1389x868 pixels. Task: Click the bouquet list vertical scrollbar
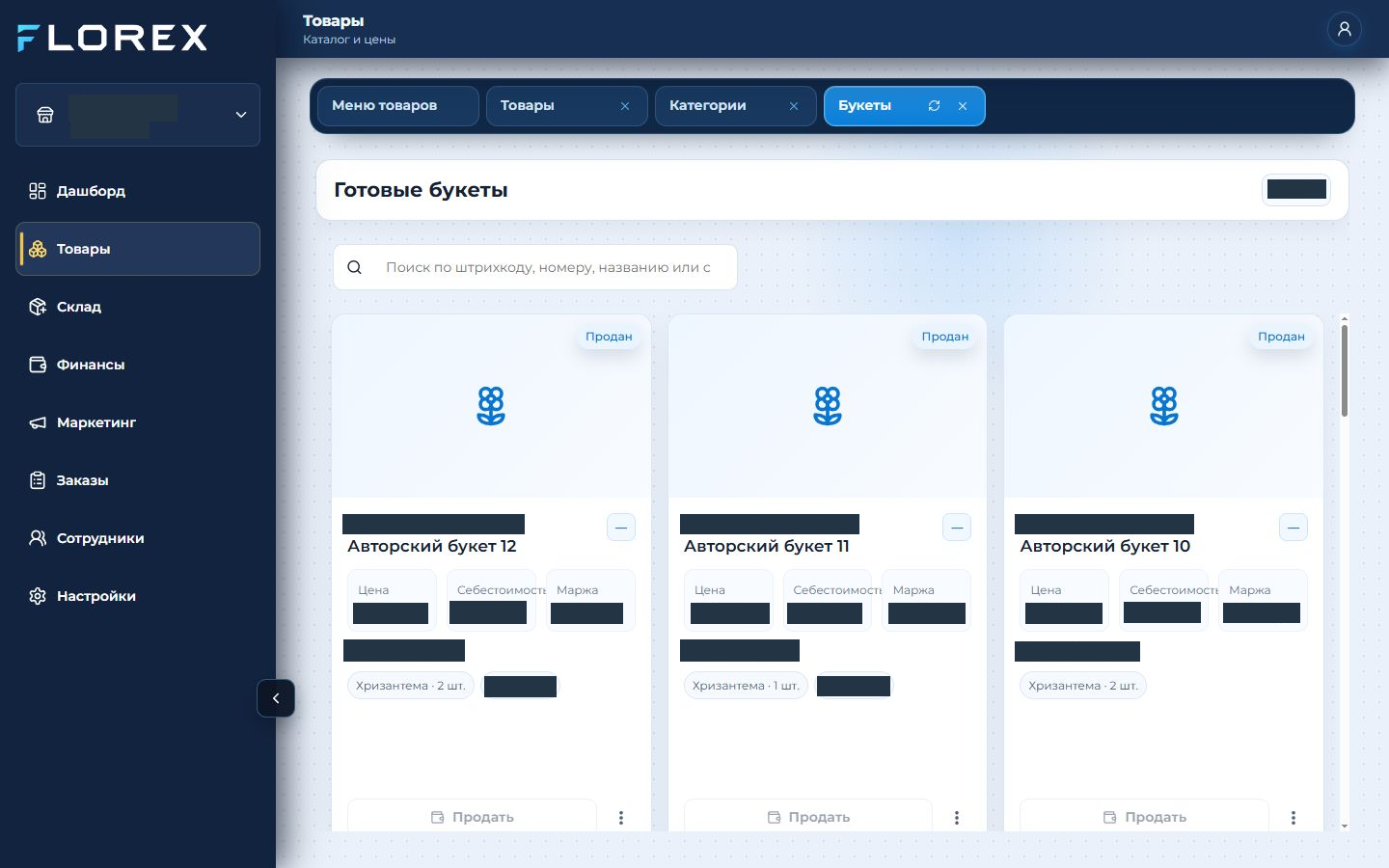[x=1345, y=370]
